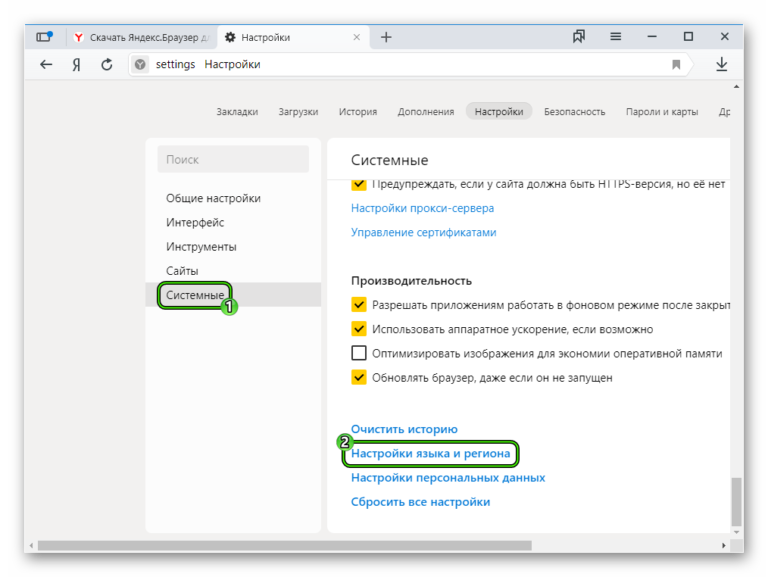This screenshot has height=577, width=768.
Task: Toggle 'Обновлять браузер, даже если он не запущен'
Action: click(x=359, y=378)
